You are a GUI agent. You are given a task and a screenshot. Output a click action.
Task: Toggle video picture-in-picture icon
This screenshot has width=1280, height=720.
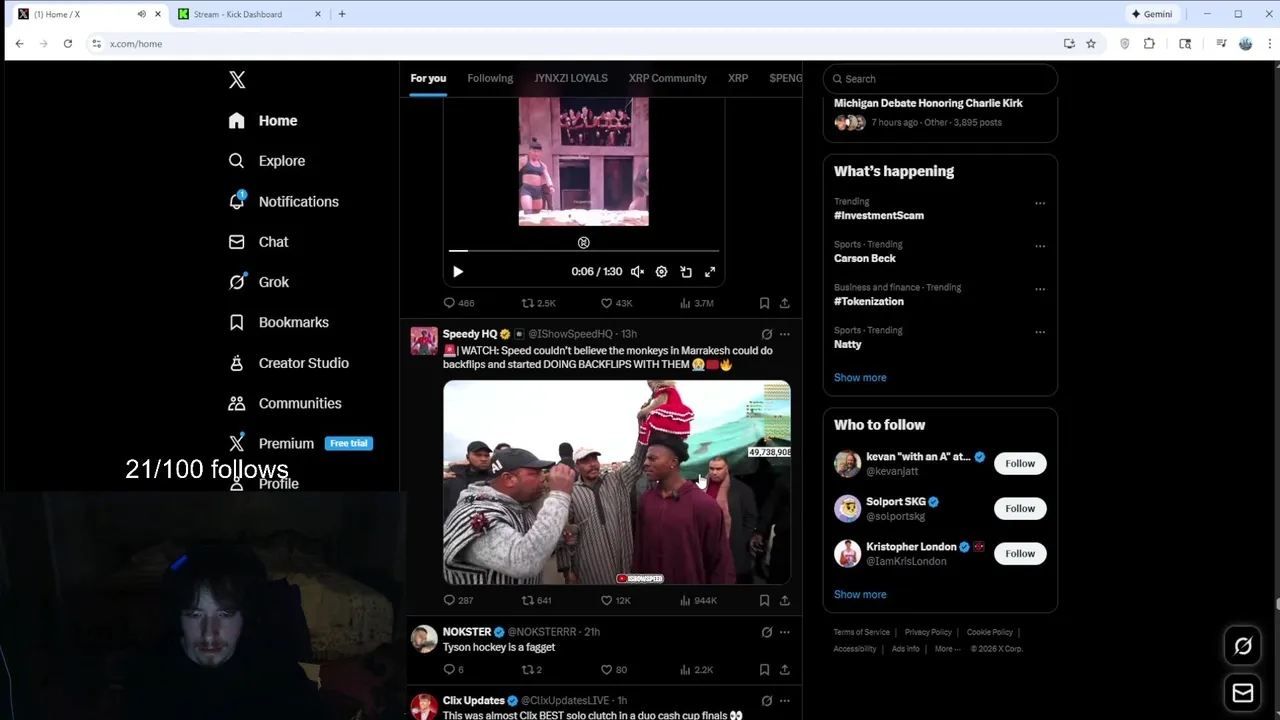pos(686,272)
